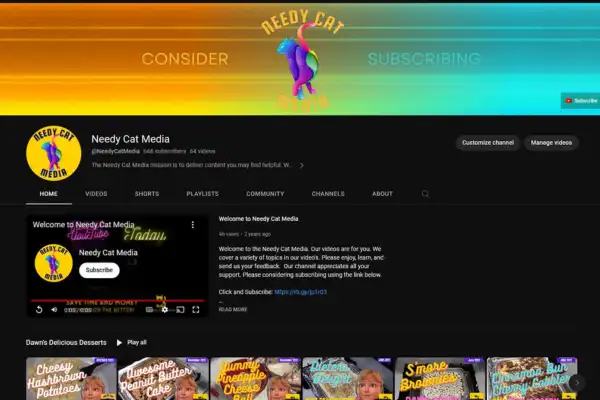This screenshot has width=600, height=400.
Task: Open video player settings gear
Action: (x=165, y=310)
